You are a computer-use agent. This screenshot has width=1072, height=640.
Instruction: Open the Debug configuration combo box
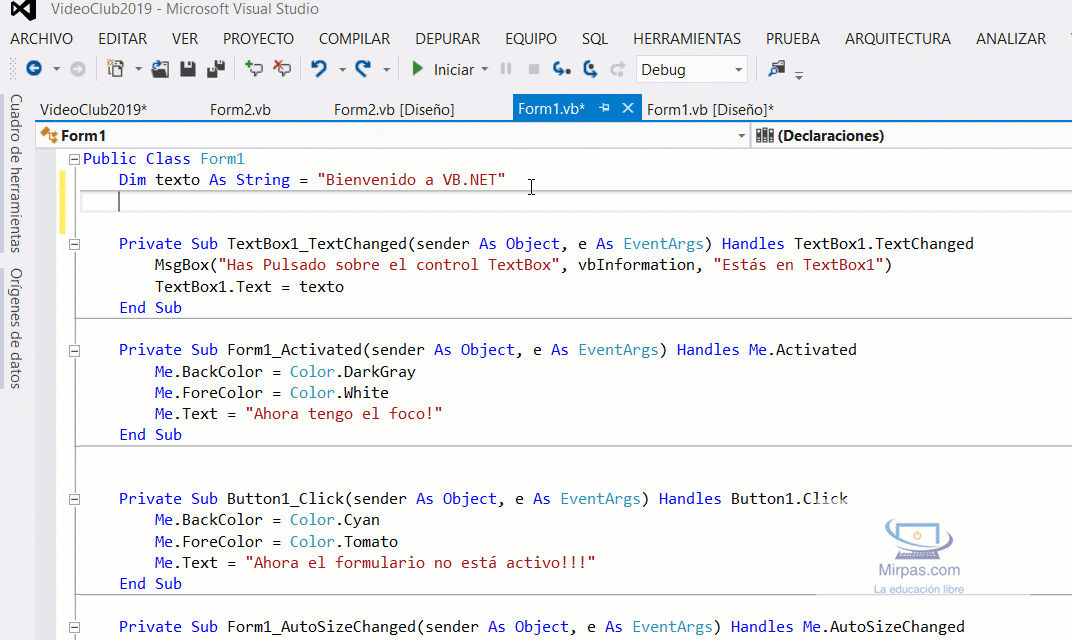coord(691,69)
